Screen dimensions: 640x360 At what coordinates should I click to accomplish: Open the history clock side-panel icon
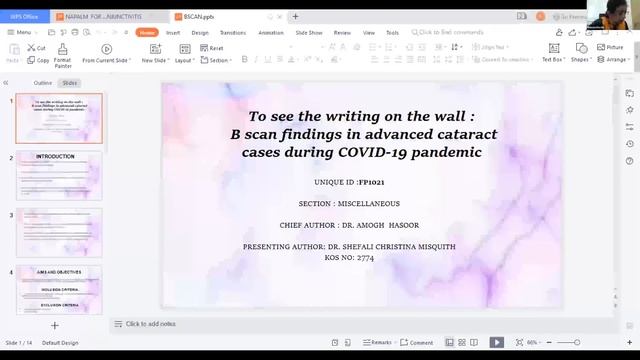tap(630, 144)
